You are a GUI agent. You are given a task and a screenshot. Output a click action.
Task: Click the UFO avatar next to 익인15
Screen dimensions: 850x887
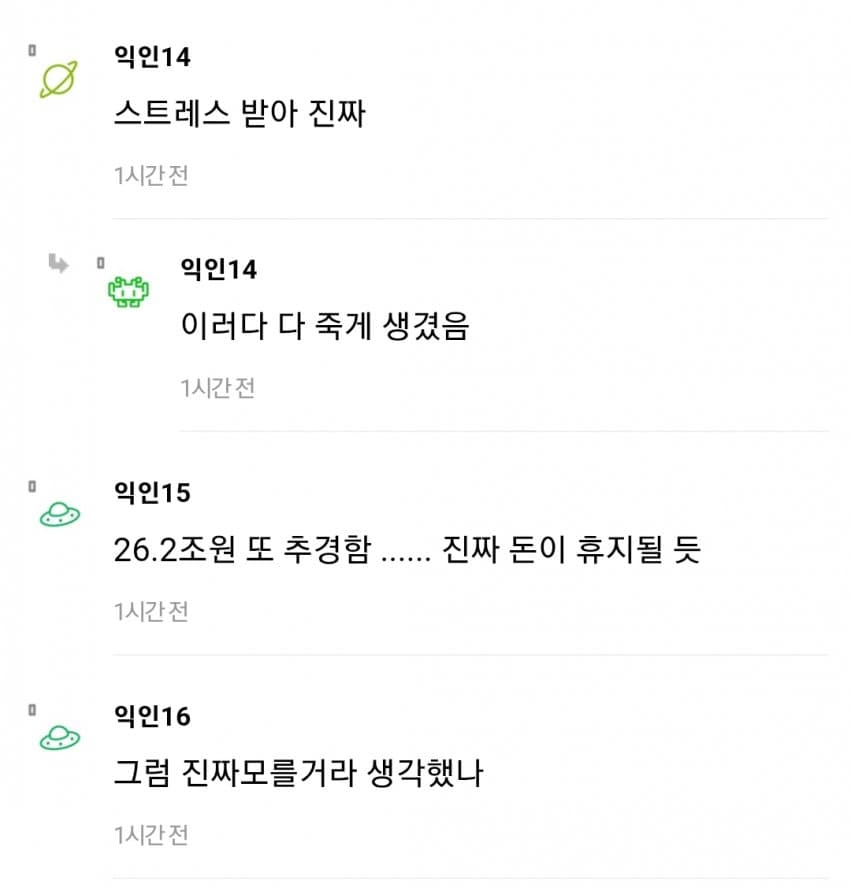pos(59,516)
